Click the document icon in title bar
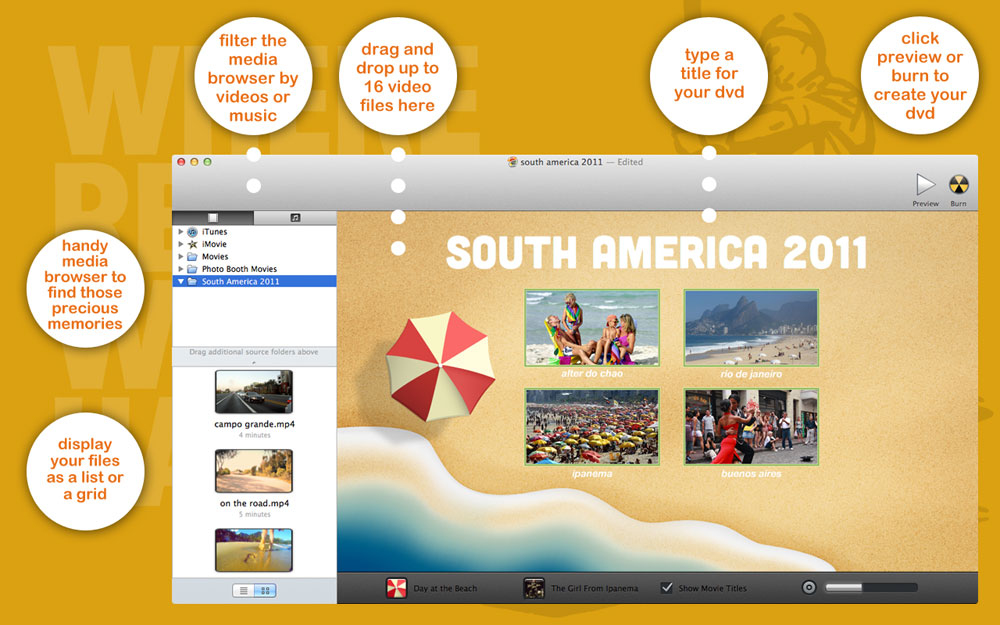 pyautogui.click(x=512, y=162)
